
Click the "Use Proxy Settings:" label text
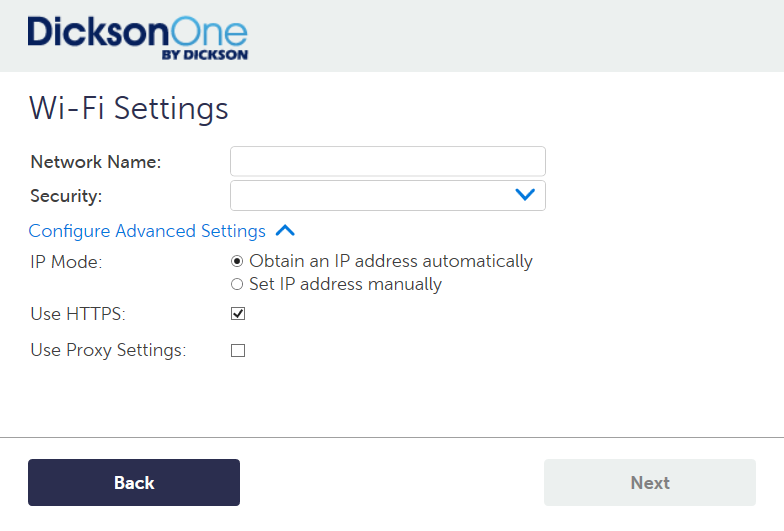[x=108, y=351]
